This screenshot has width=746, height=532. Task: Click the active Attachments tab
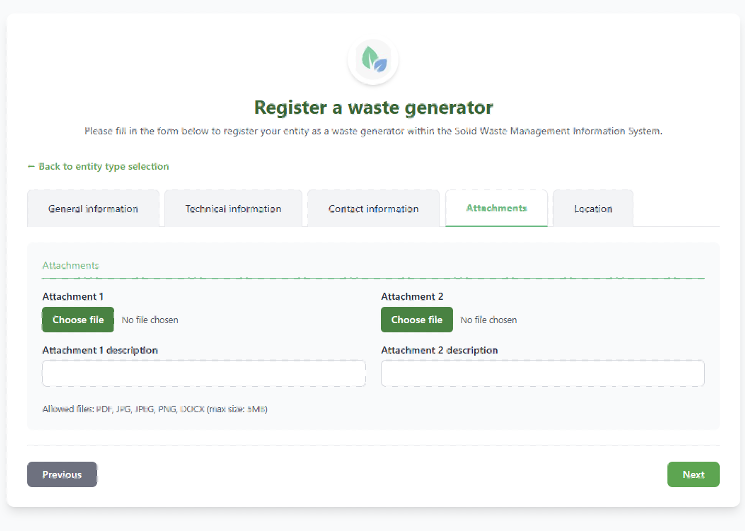(x=496, y=208)
